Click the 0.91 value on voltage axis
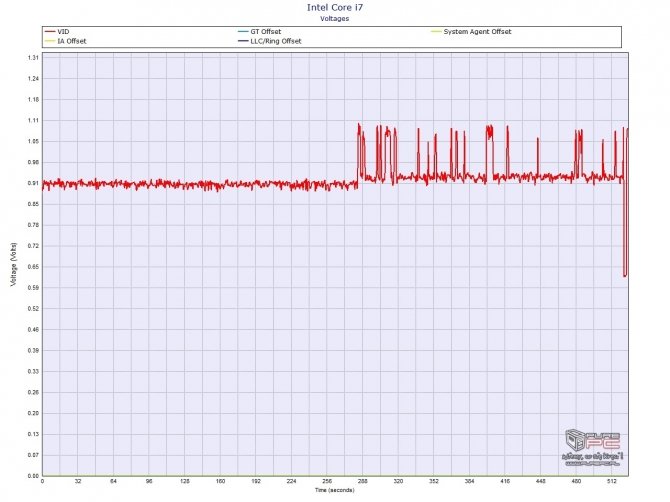 coord(33,183)
